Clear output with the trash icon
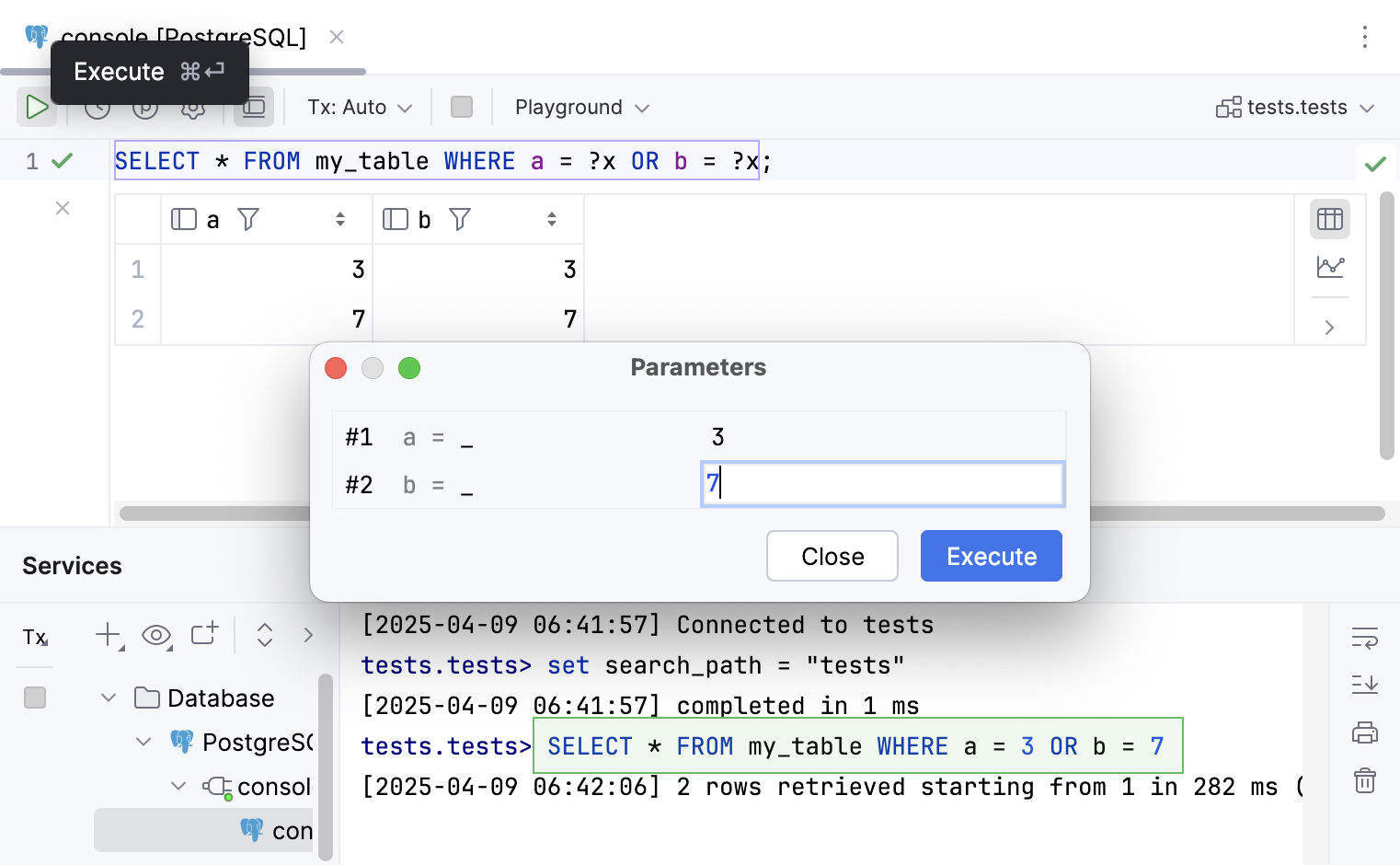 tap(1364, 780)
